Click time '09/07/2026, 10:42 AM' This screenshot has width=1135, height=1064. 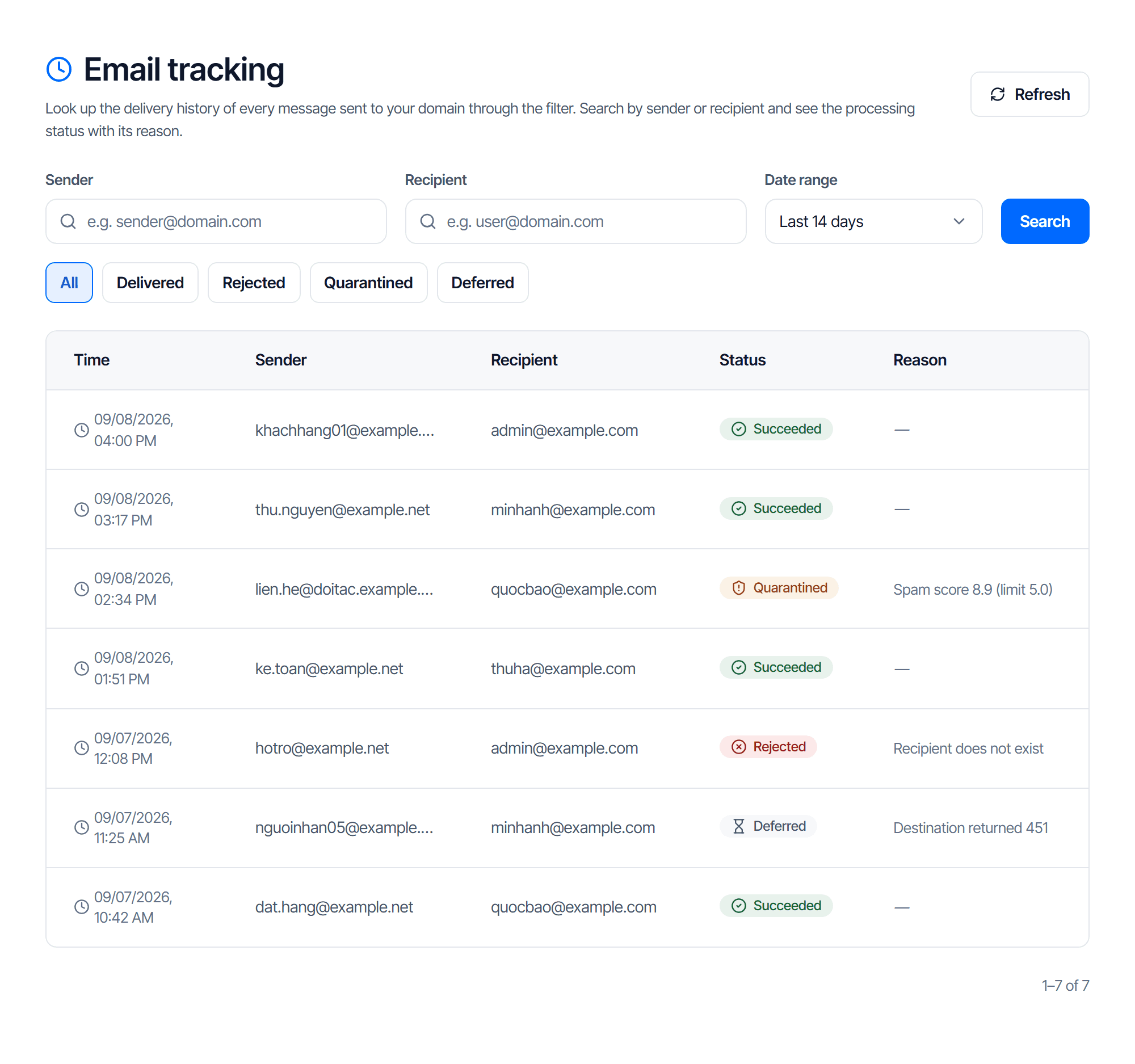[x=133, y=906]
